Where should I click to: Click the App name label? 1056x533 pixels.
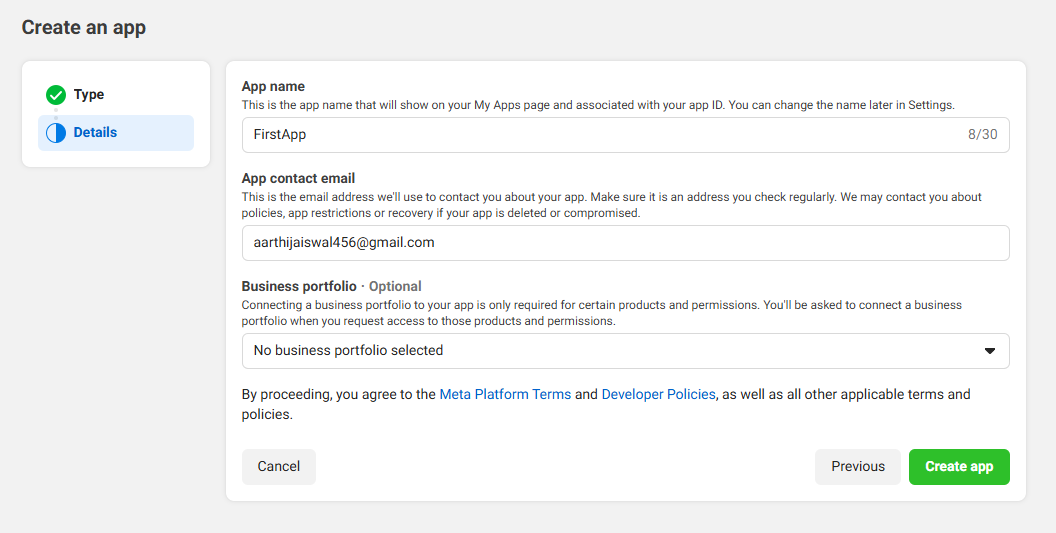pos(273,87)
